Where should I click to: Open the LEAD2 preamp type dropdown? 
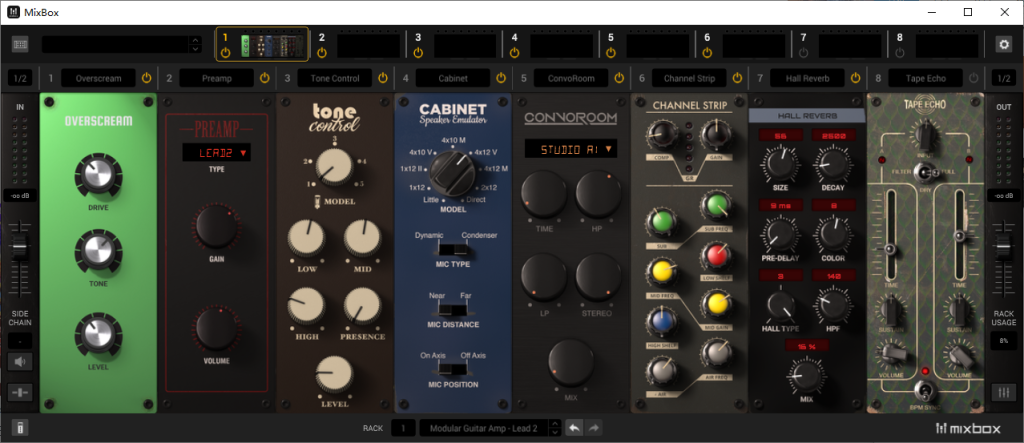tap(216, 153)
